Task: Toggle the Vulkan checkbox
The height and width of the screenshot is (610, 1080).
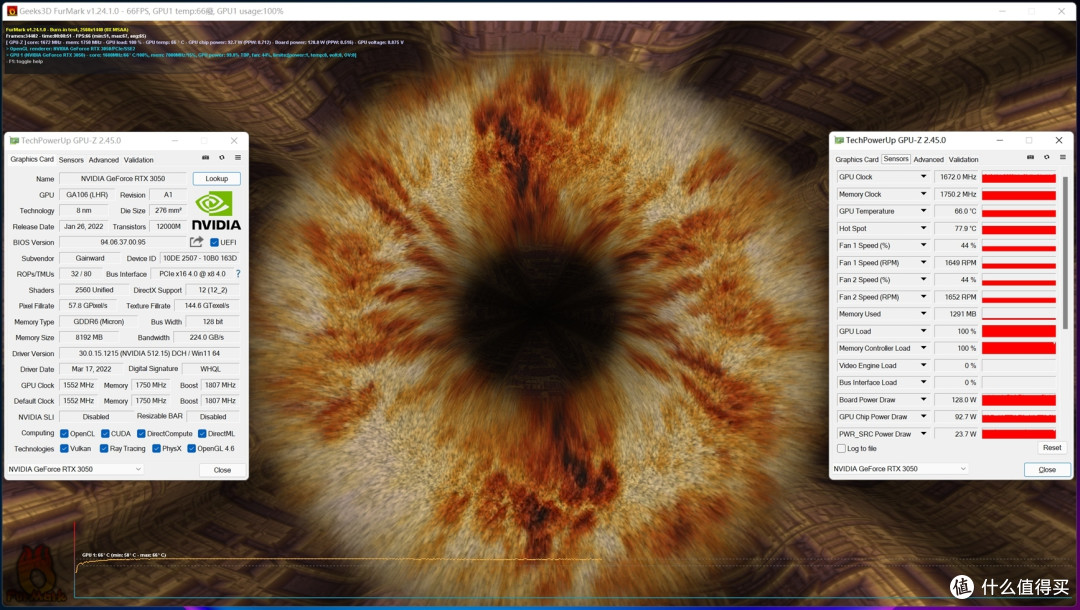Action: click(x=64, y=449)
